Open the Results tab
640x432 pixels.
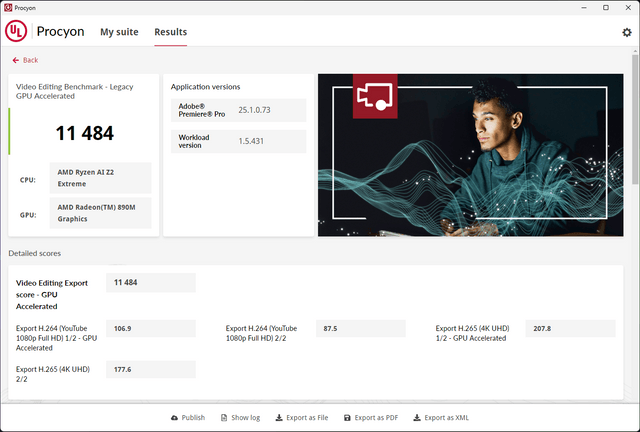click(171, 32)
